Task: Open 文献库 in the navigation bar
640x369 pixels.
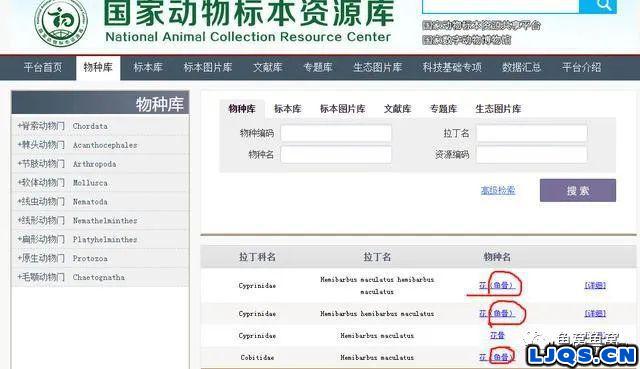Action: (x=268, y=67)
